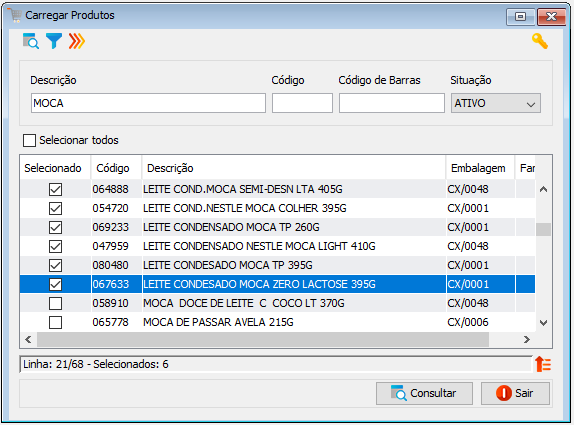The width and height of the screenshot is (574, 425).
Task: Click the Sair button
Action: click(x=515, y=394)
